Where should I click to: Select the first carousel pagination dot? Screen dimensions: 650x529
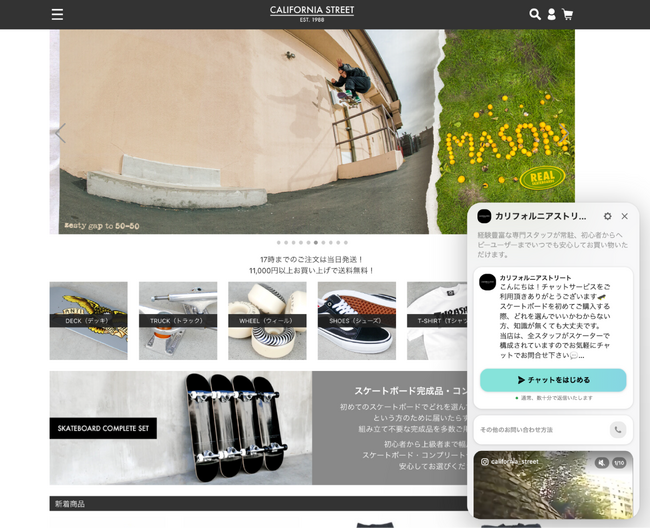coord(278,242)
